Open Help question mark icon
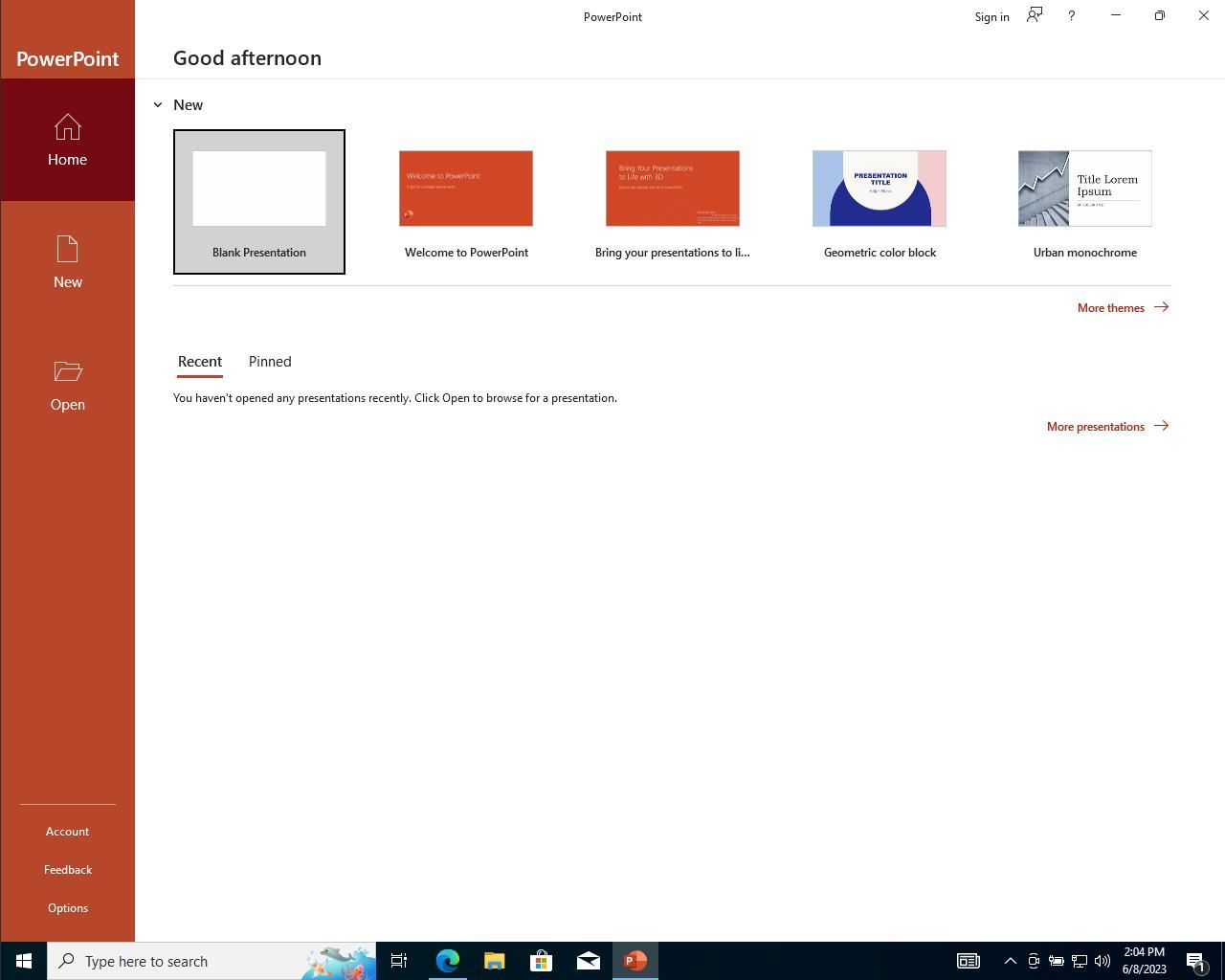Viewport: 1225px width, 980px height. tap(1071, 16)
